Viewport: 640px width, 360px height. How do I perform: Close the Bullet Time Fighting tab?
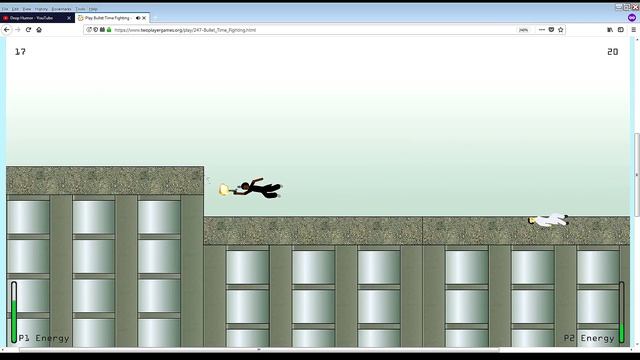point(144,18)
